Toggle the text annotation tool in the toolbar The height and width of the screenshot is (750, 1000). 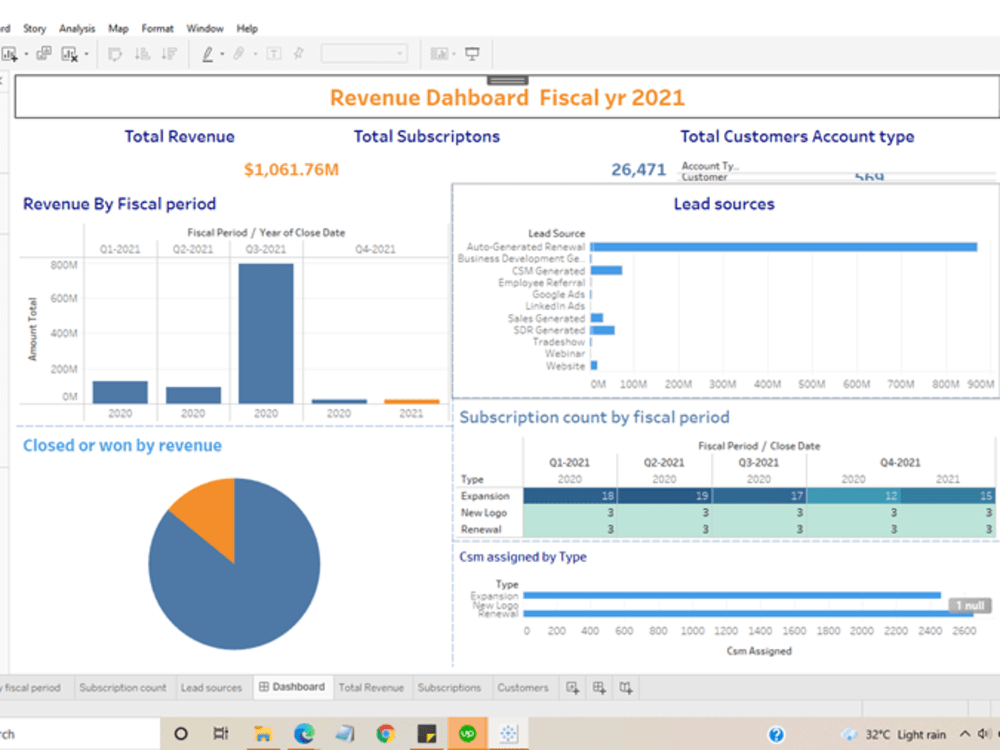[272, 53]
